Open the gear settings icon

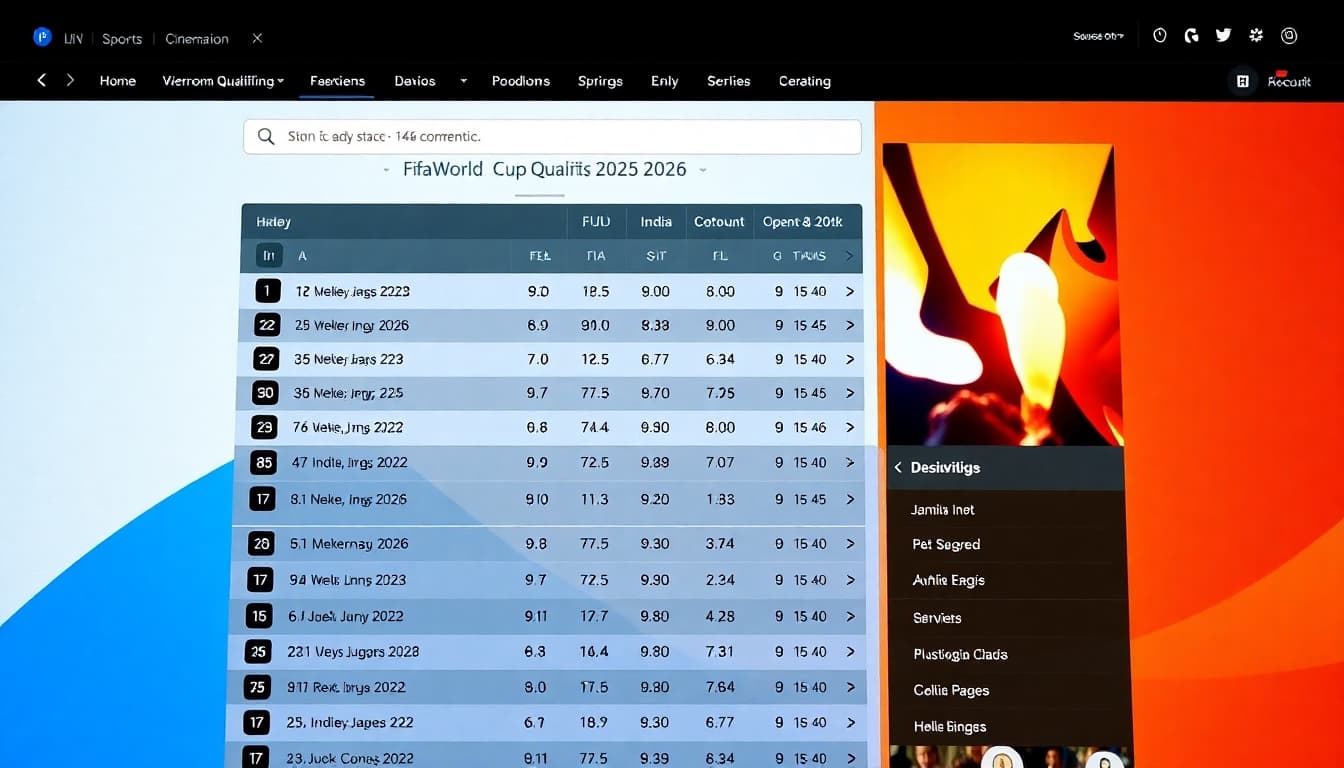click(1256, 36)
